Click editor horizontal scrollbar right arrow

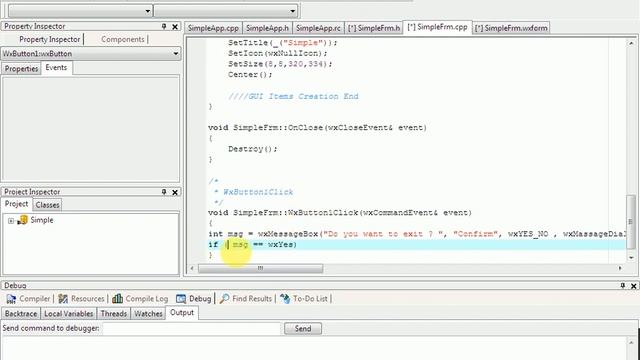coord(620,268)
